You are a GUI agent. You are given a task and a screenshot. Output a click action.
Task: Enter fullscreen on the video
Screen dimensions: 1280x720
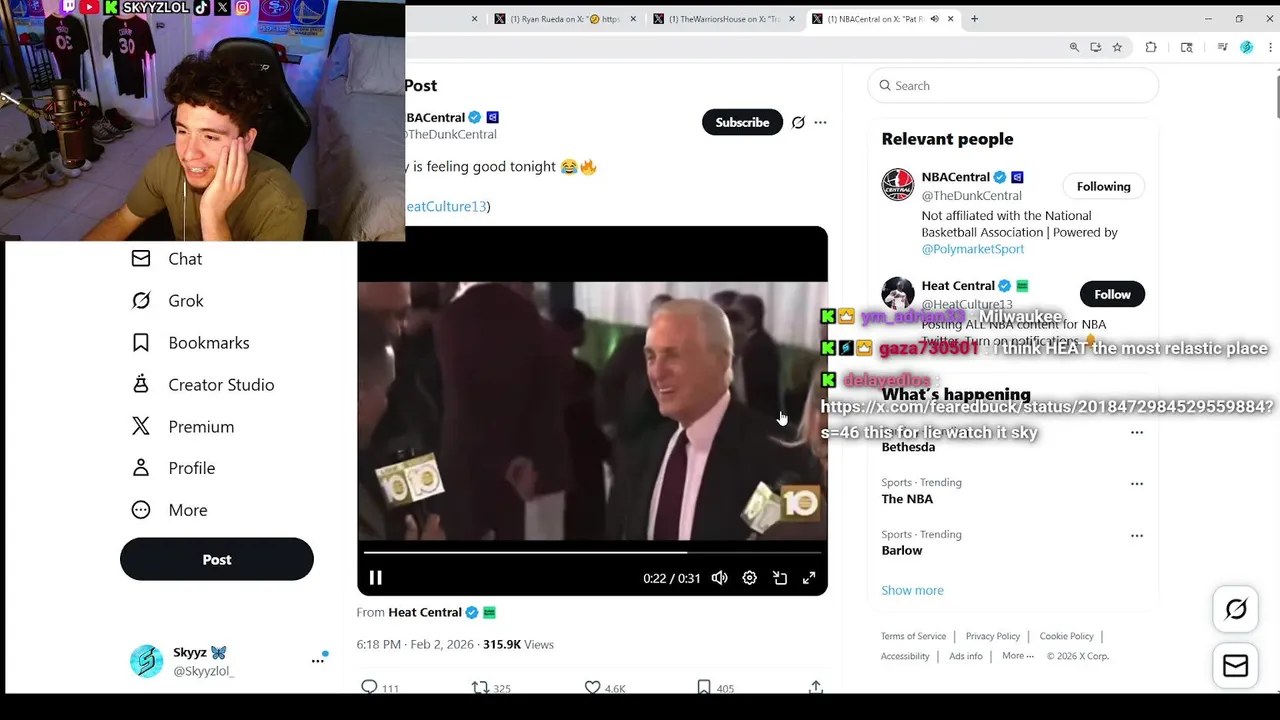809,578
